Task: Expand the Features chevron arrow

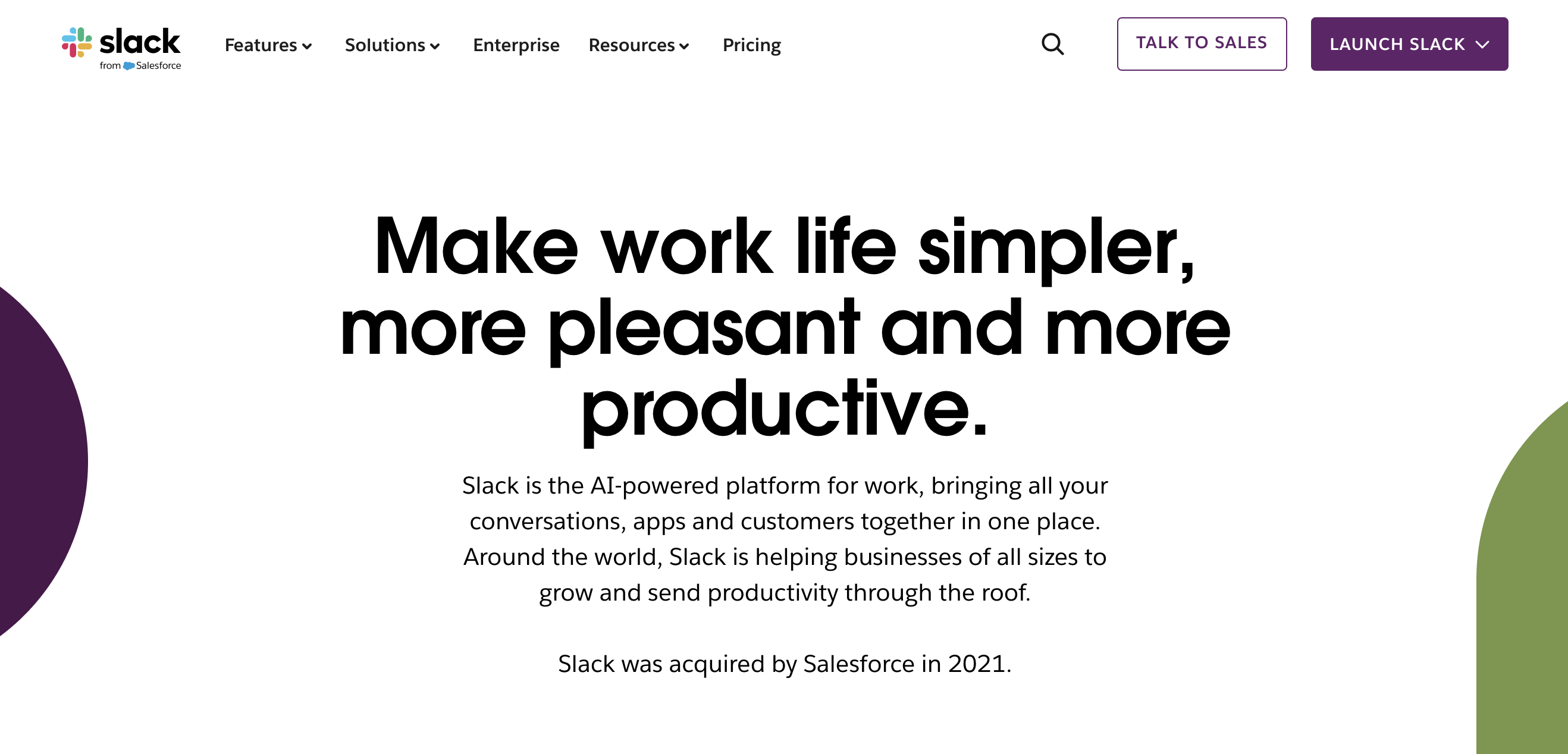Action: (x=308, y=46)
